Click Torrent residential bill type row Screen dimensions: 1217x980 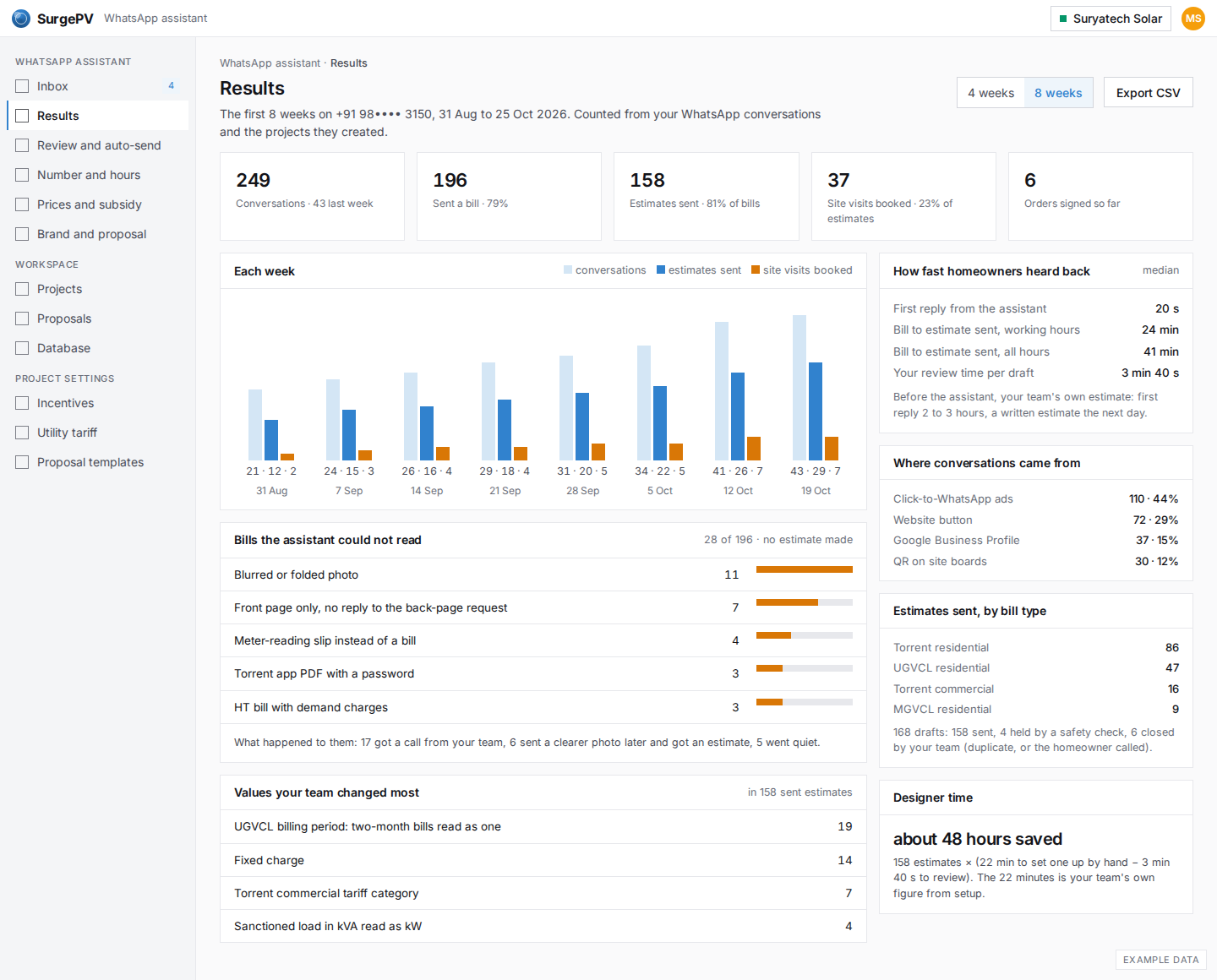coord(1036,647)
